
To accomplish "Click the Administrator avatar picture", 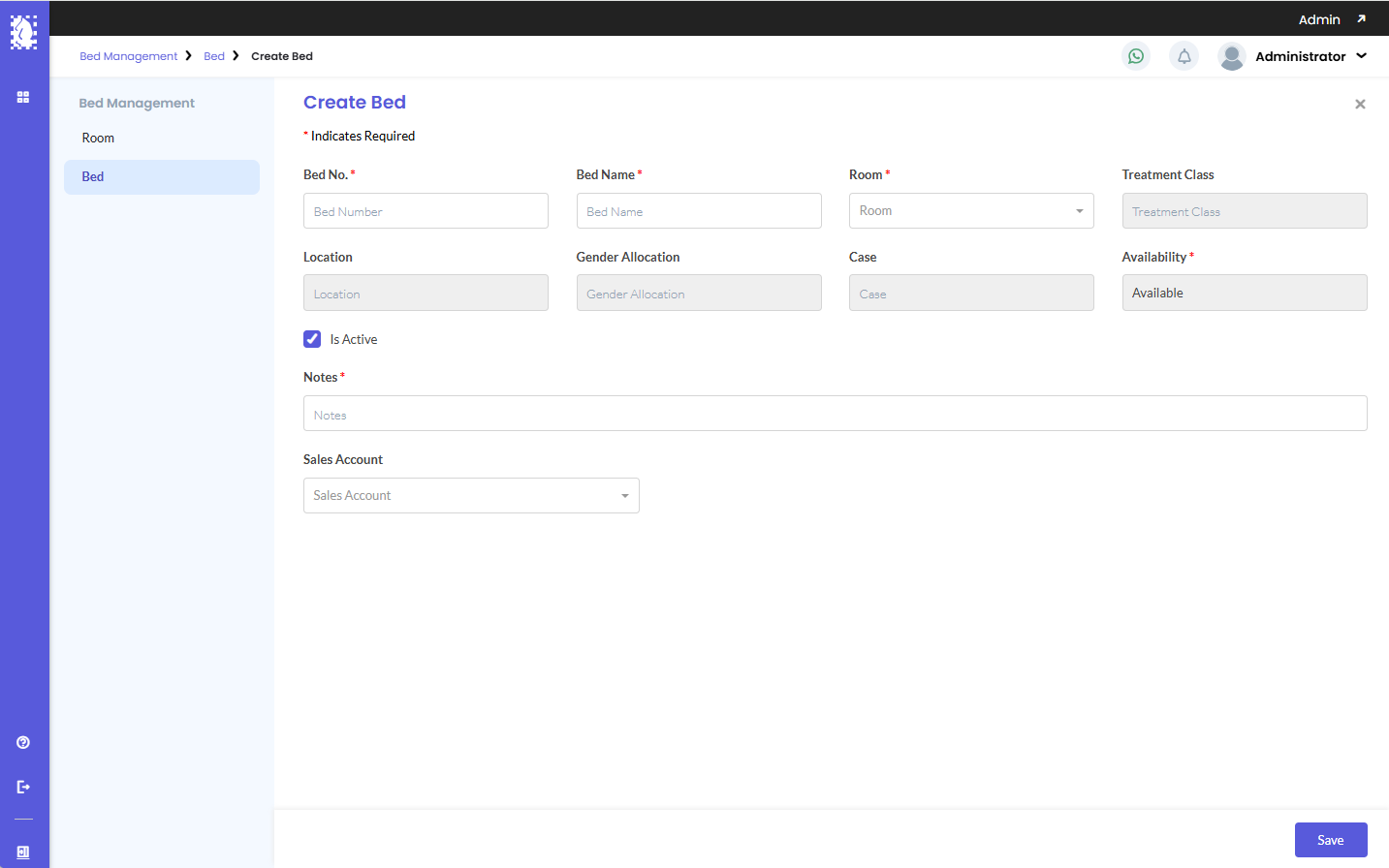I will tap(1231, 56).
